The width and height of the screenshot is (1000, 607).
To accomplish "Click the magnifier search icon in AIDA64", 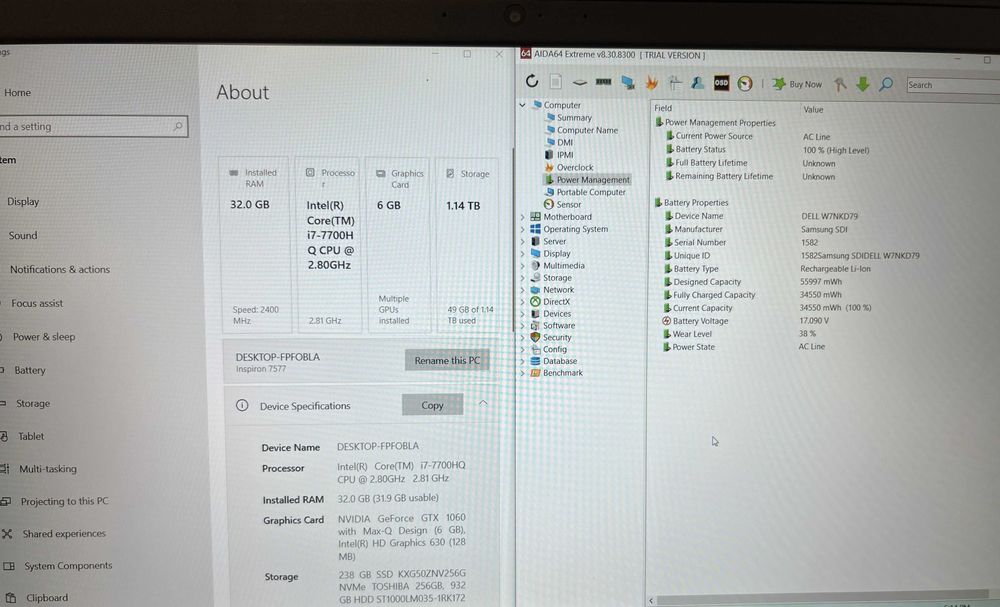I will [886, 84].
